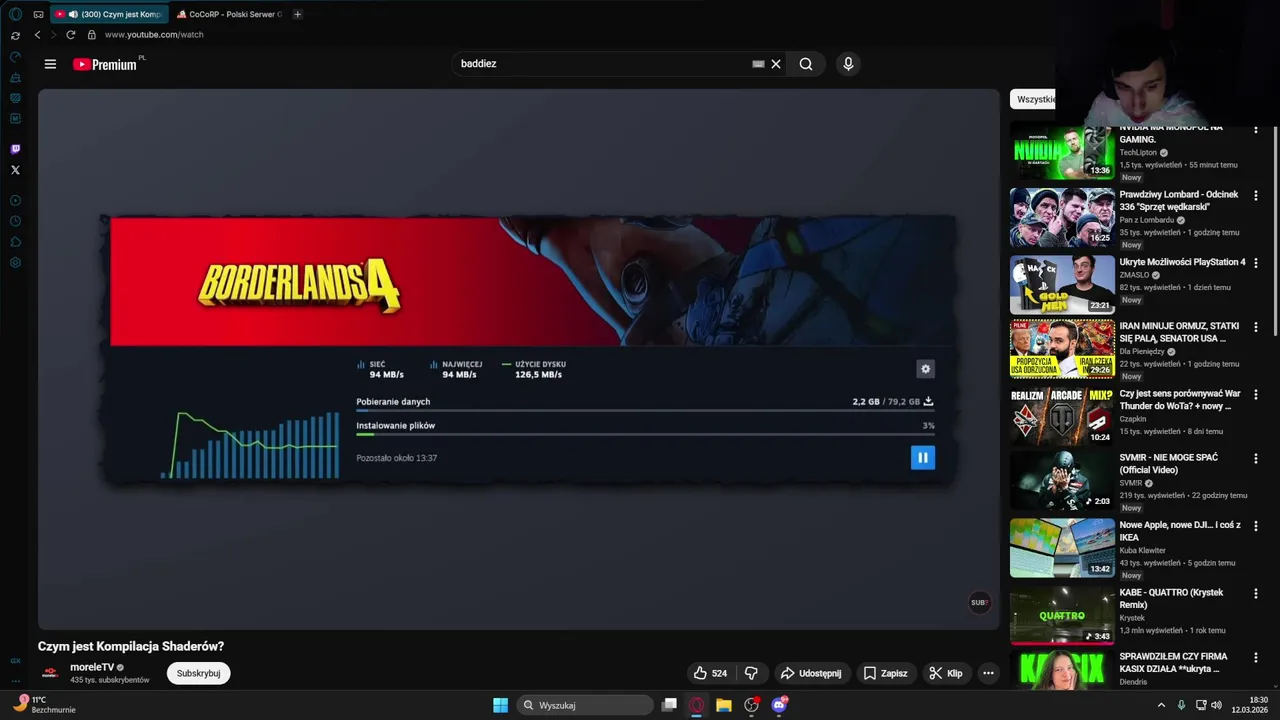Open Discord from the taskbar
This screenshot has height=720, width=1280.
coord(779,705)
